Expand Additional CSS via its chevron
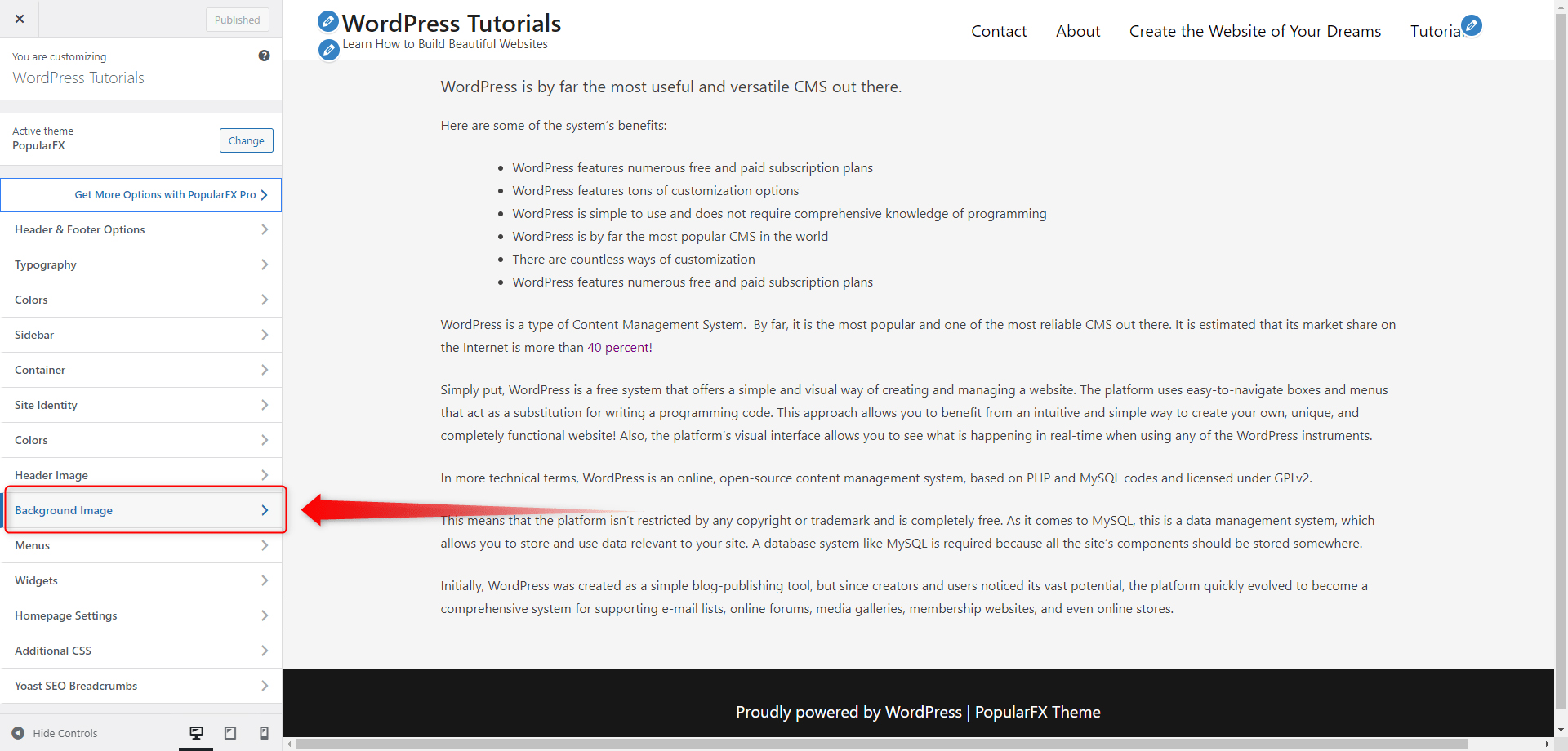The width and height of the screenshot is (1568, 751). point(265,651)
